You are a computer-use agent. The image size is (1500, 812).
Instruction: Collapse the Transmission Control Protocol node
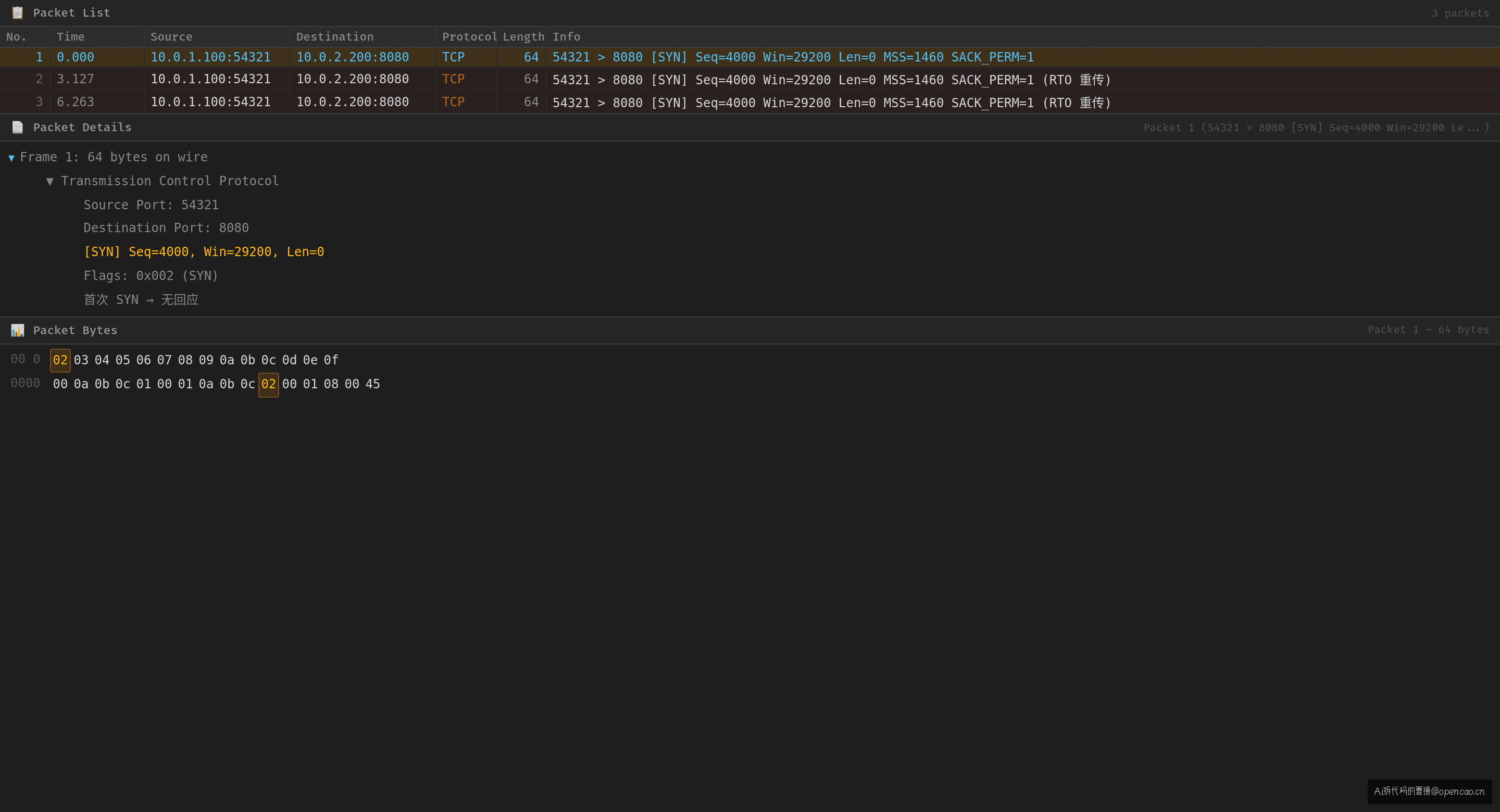click(50, 182)
